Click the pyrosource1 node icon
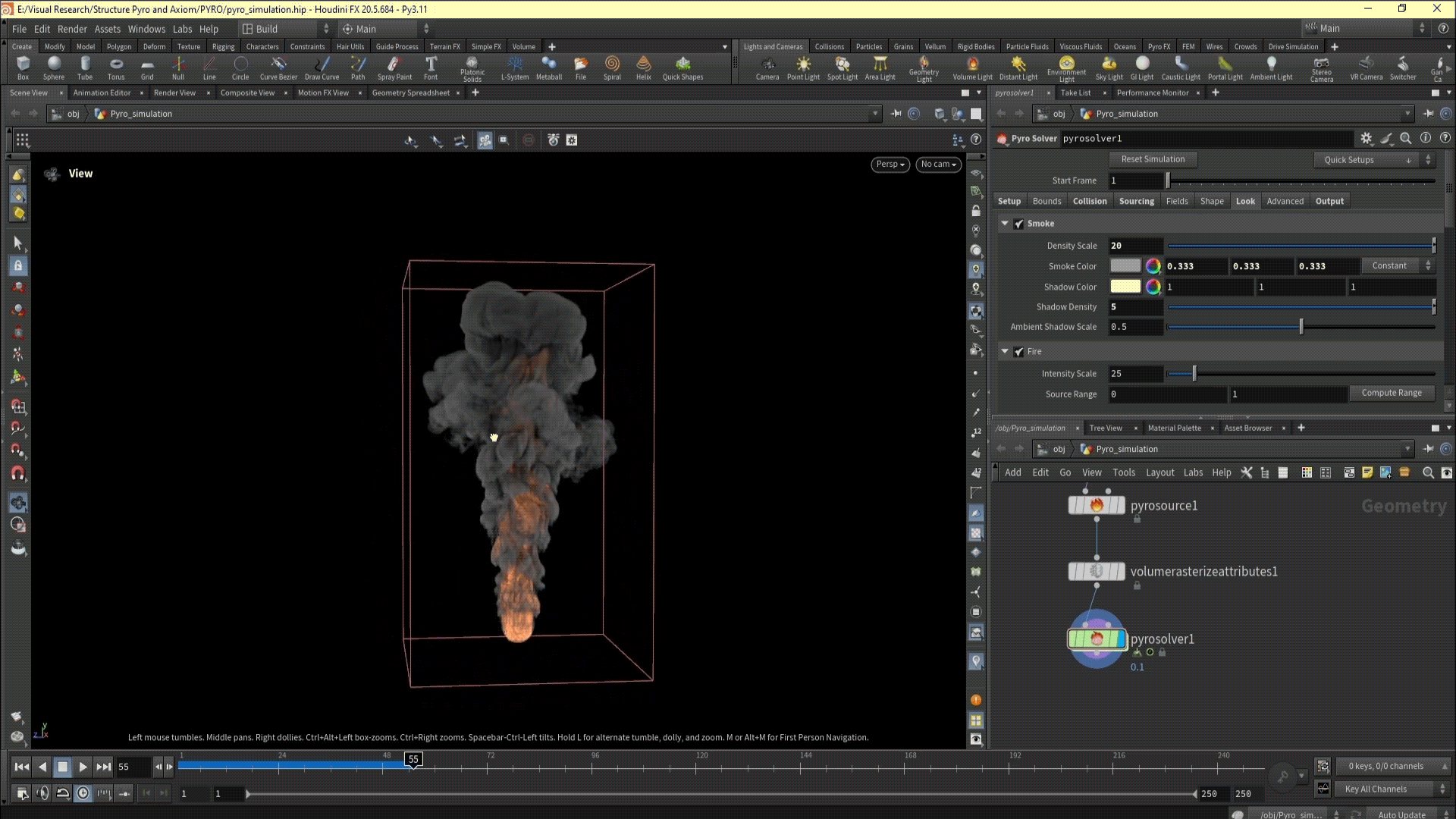This screenshot has width=1456, height=819. click(x=1097, y=506)
